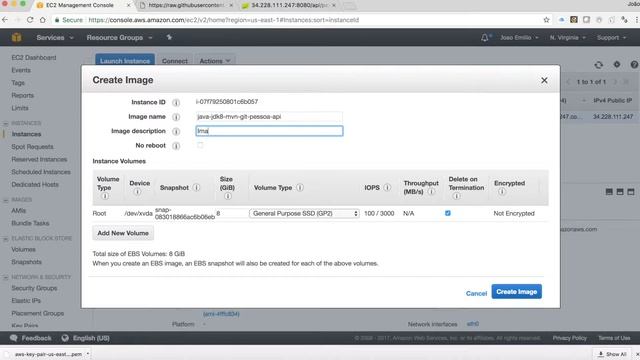Reload the page with browser refresh icon

coord(30,20)
